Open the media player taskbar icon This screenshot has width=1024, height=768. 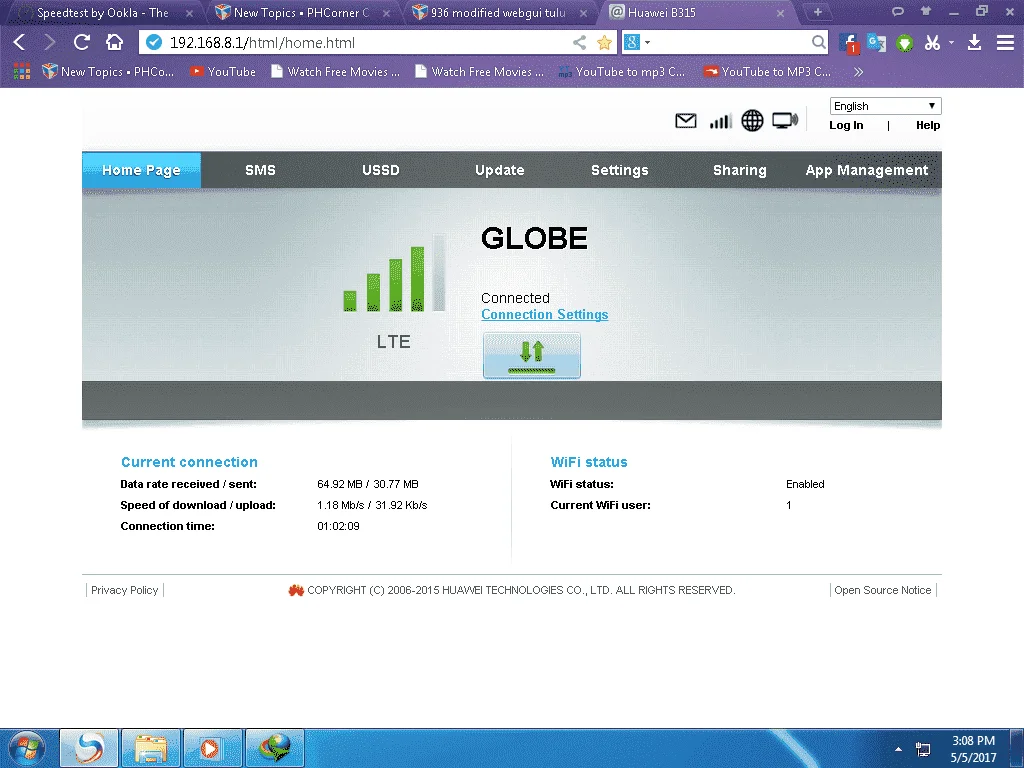click(x=212, y=748)
